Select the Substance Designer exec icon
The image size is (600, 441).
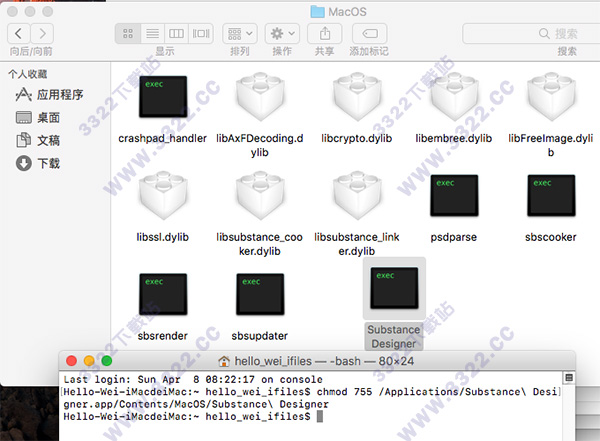(x=394, y=288)
